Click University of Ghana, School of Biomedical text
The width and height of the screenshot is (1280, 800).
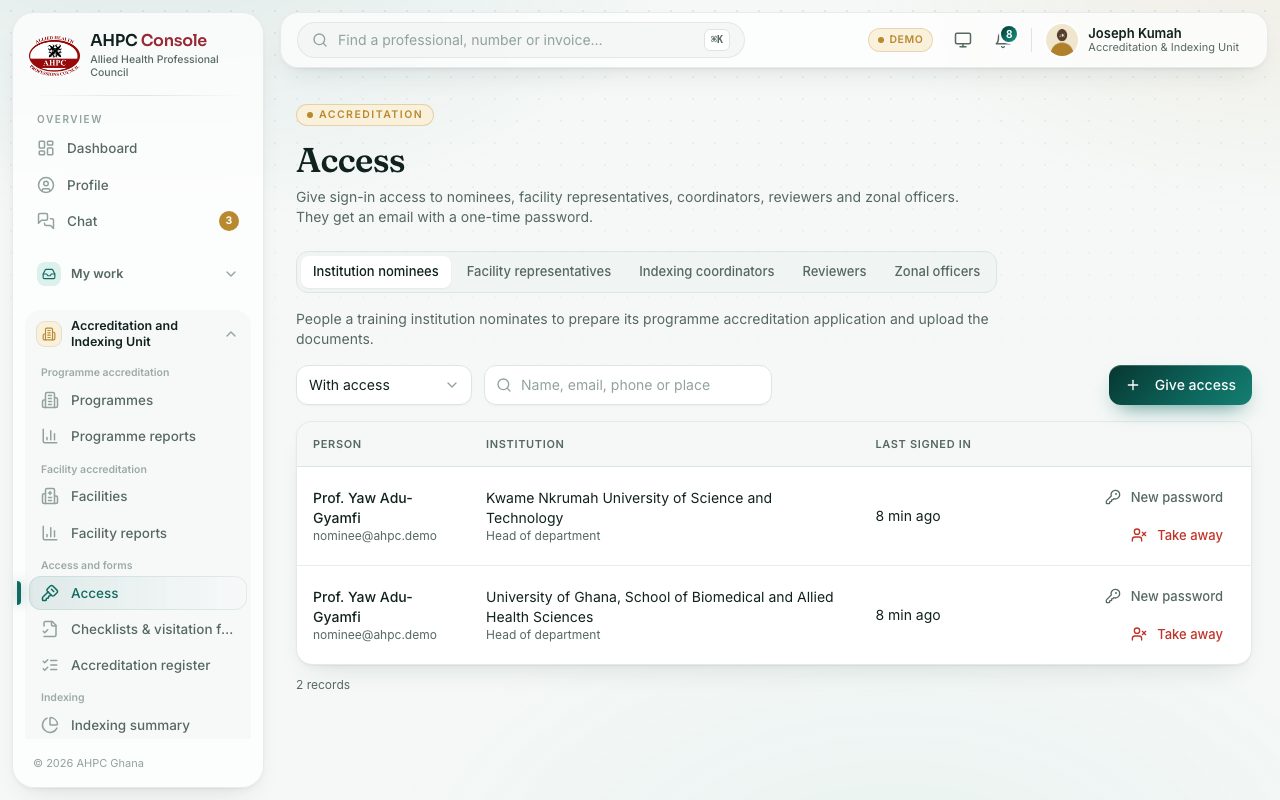tap(659, 607)
